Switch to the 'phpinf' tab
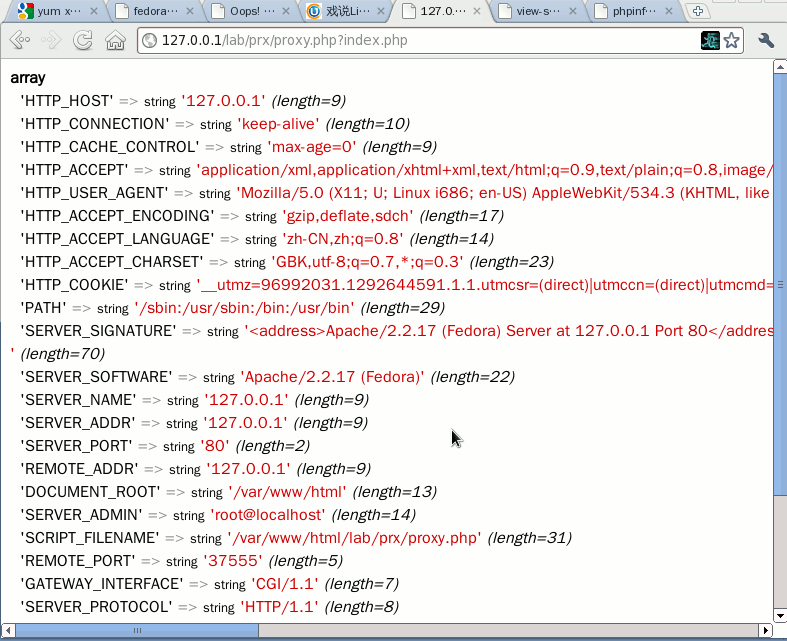Viewport: 787px width, 641px height. (631, 11)
